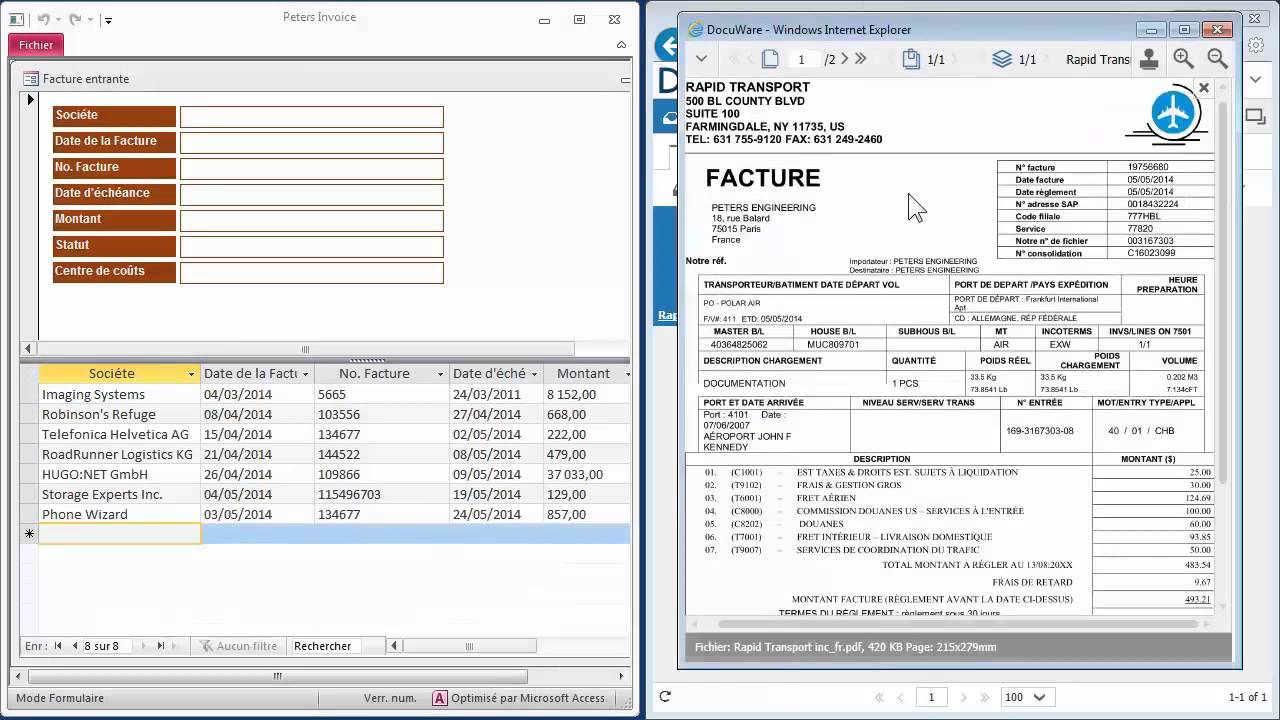Click the DocuWare blue back arrow
Image resolution: width=1280 pixels, height=720 pixels.
click(x=666, y=45)
